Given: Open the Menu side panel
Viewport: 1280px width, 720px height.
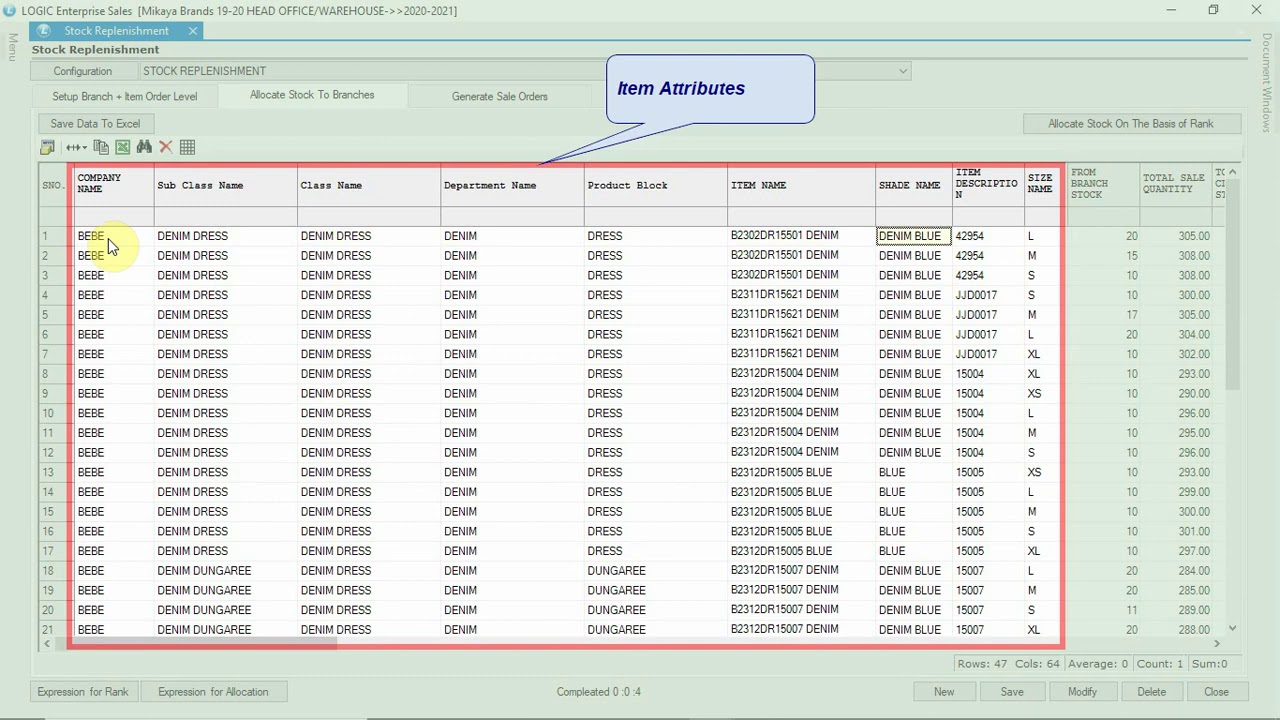Looking at the screenshot, I should [12, 47].
